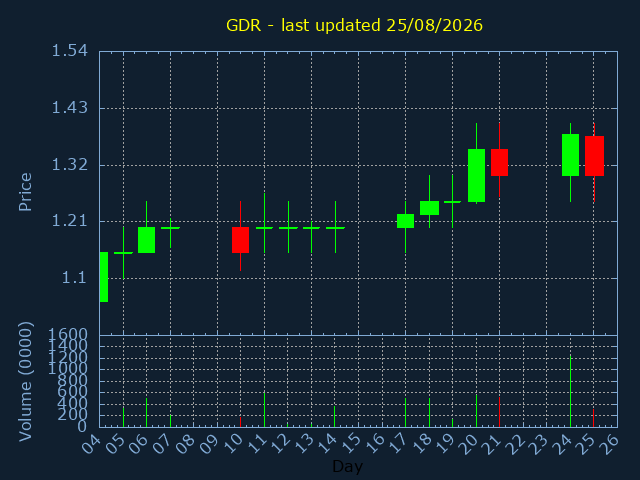Viewport: 640px width, 480px height.
Task: Click the red volume bar on day 25
Action: 593,418
